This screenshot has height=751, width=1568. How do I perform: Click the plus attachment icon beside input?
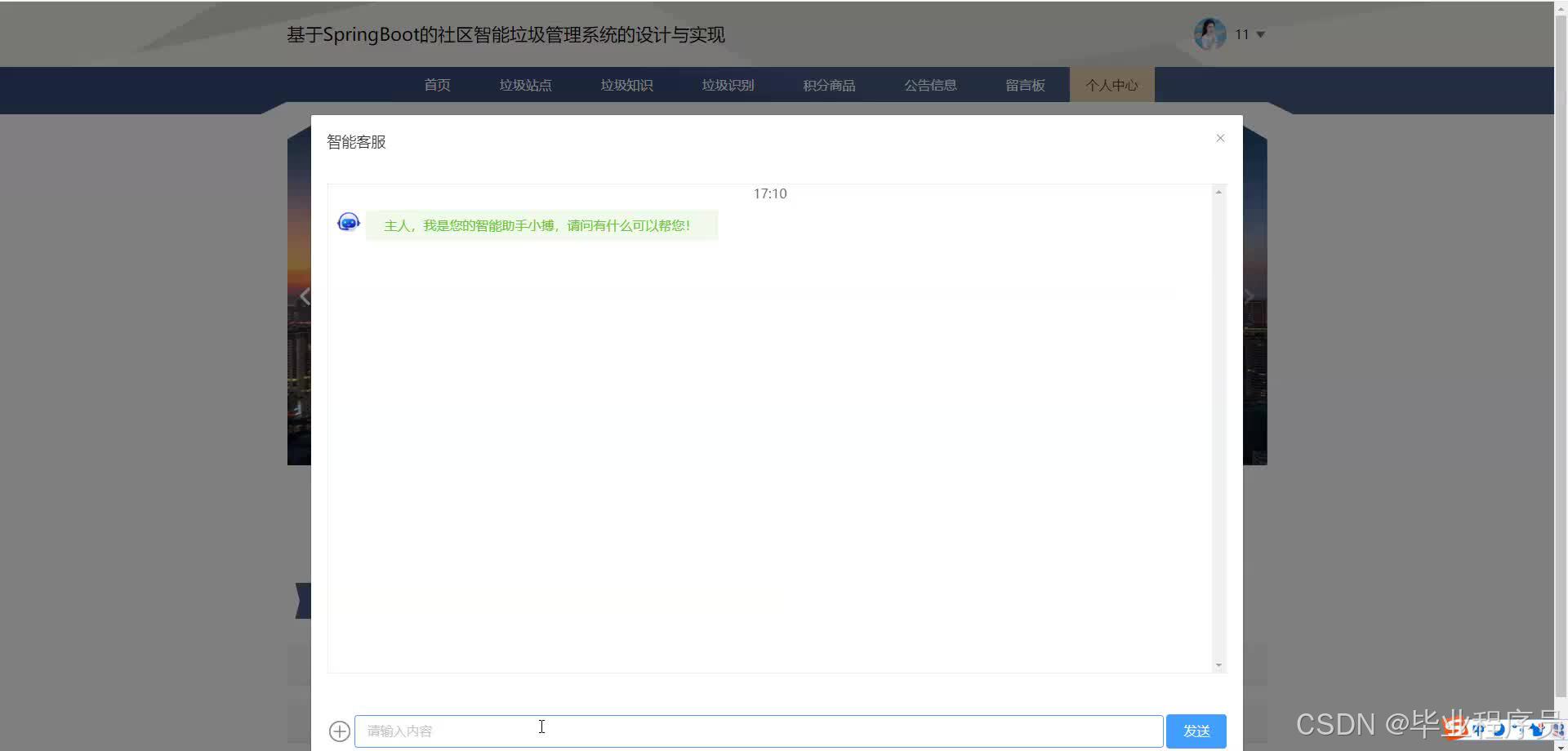point(340,731)
